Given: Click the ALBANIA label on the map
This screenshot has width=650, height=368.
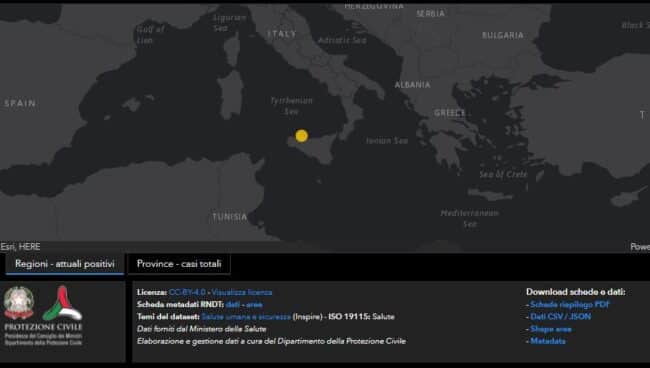Looking at the screenshot, I should point(412,85).
